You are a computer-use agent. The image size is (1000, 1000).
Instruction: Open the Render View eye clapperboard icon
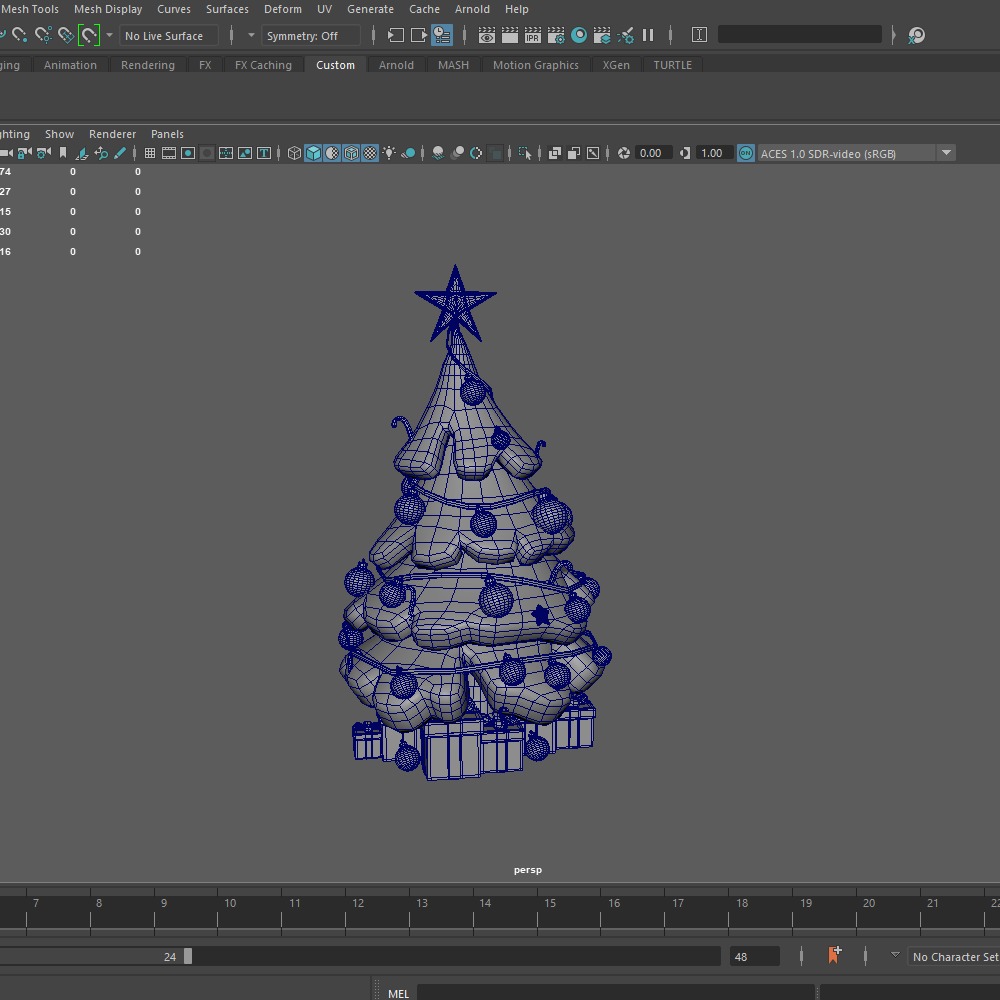487,35
